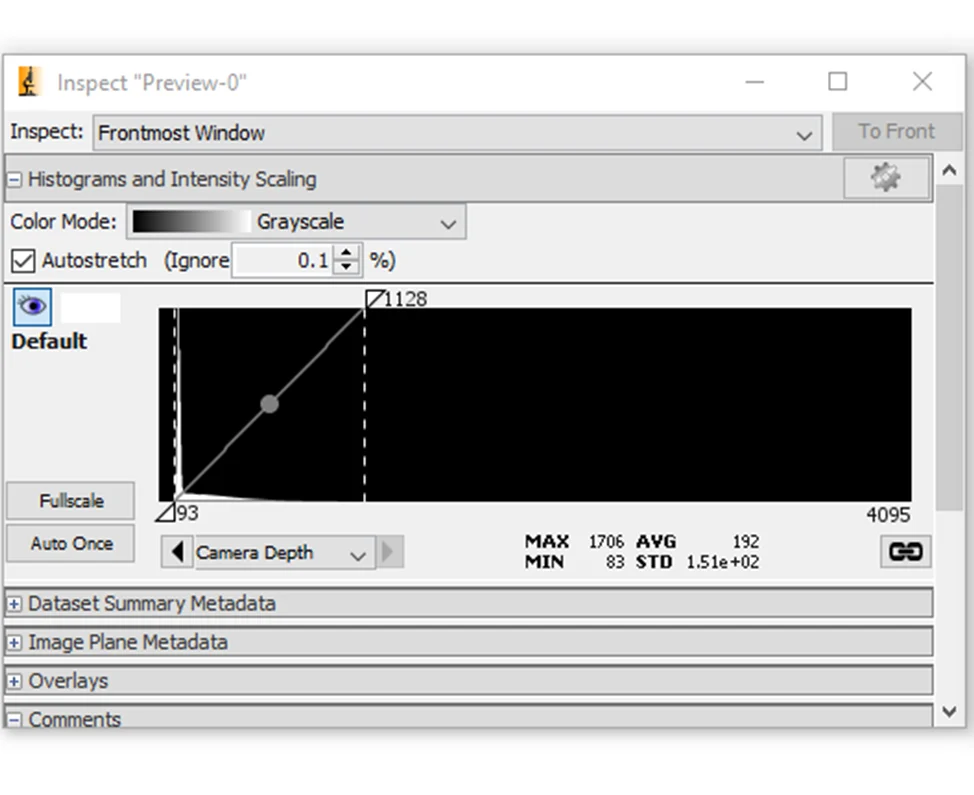Increase the Ignore percent with up stepper arrow
The height and width of the screenshot is (795, 974).
346,252
